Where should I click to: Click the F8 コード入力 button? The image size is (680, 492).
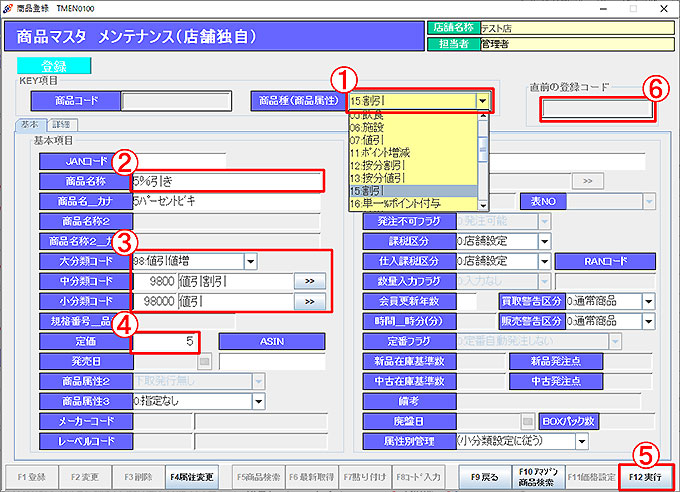pyautogui.click(x=419, y=477)
